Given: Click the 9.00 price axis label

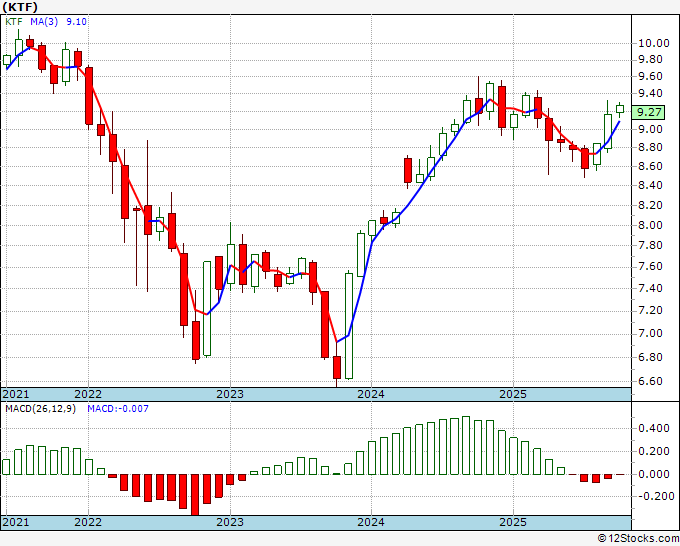Looking at the screenshot, I should (x=650, y=129).
